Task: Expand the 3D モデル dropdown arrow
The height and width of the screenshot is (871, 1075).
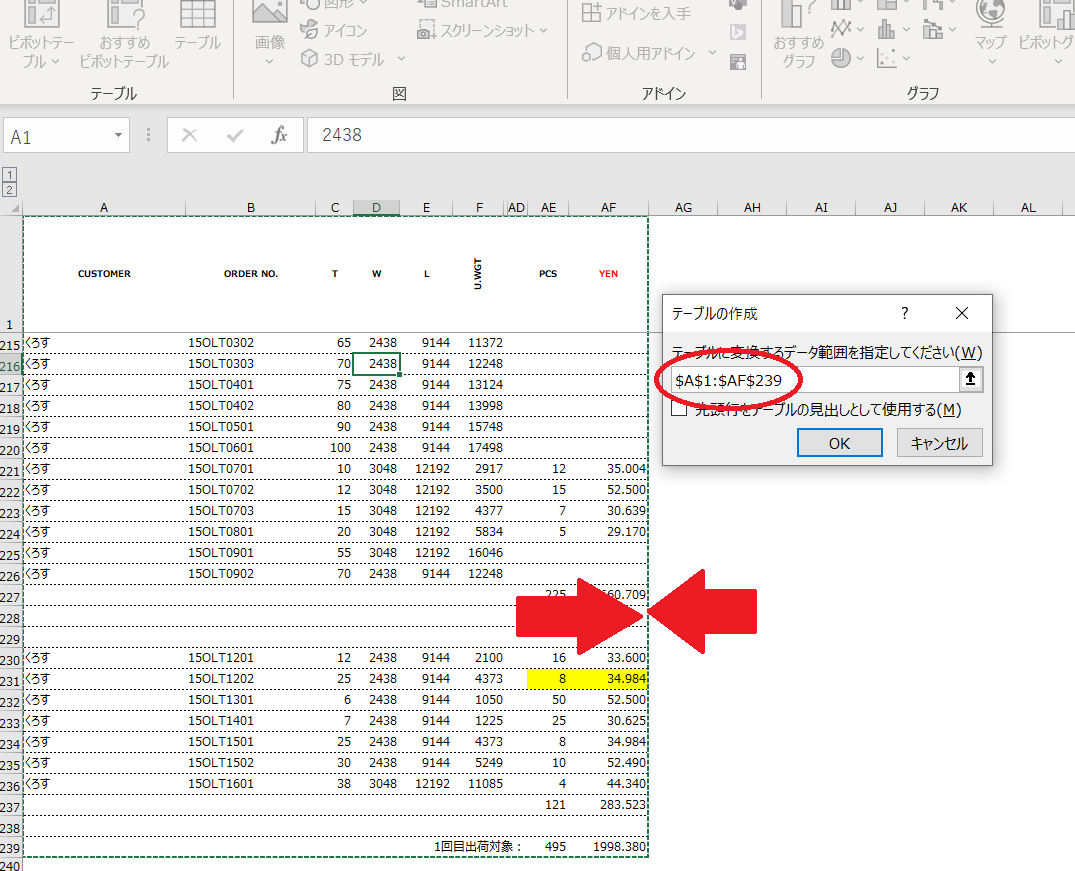Action: pos(402,59)
